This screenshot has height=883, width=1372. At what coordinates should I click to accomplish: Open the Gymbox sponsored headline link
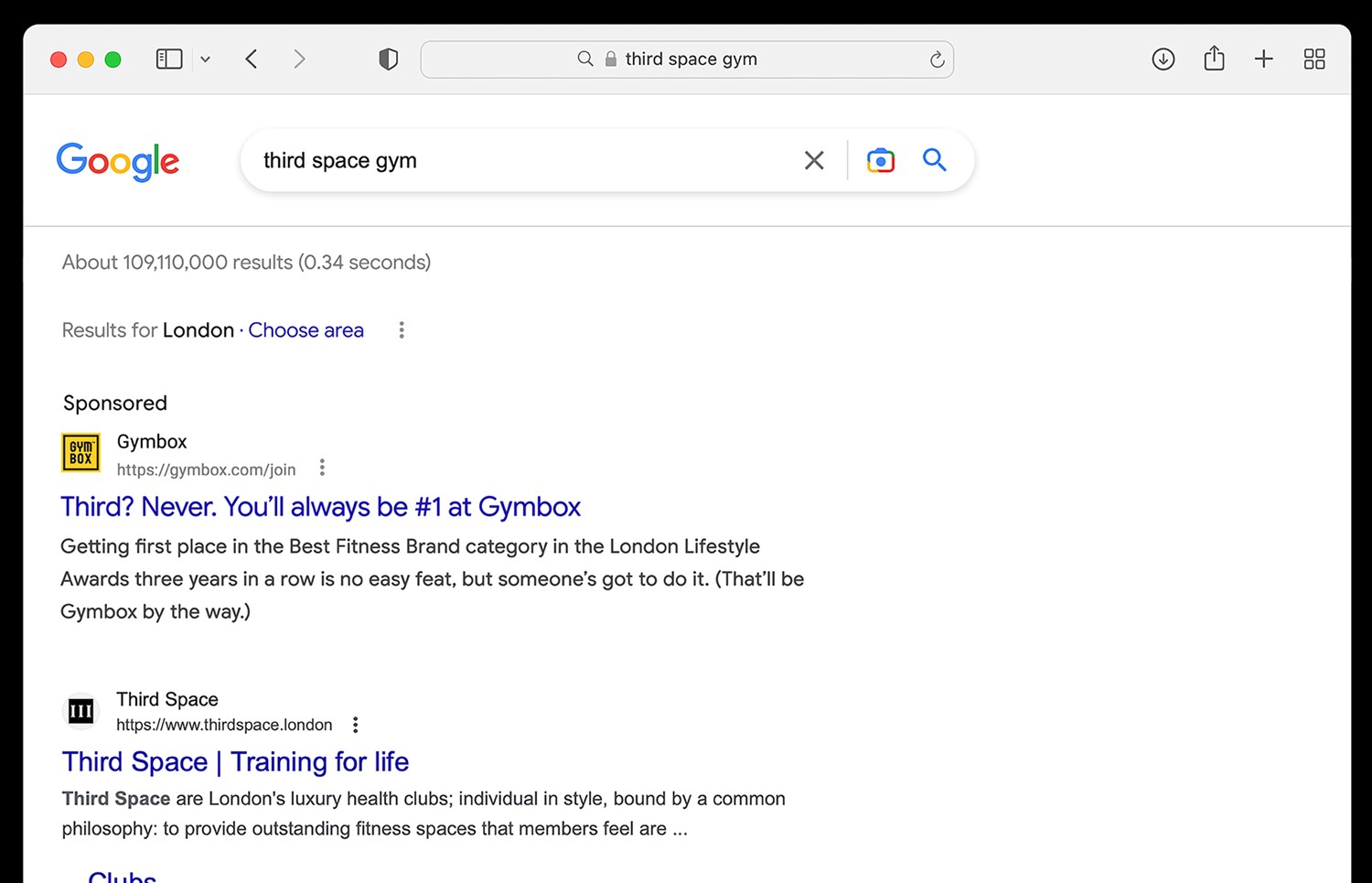(321, 507)
